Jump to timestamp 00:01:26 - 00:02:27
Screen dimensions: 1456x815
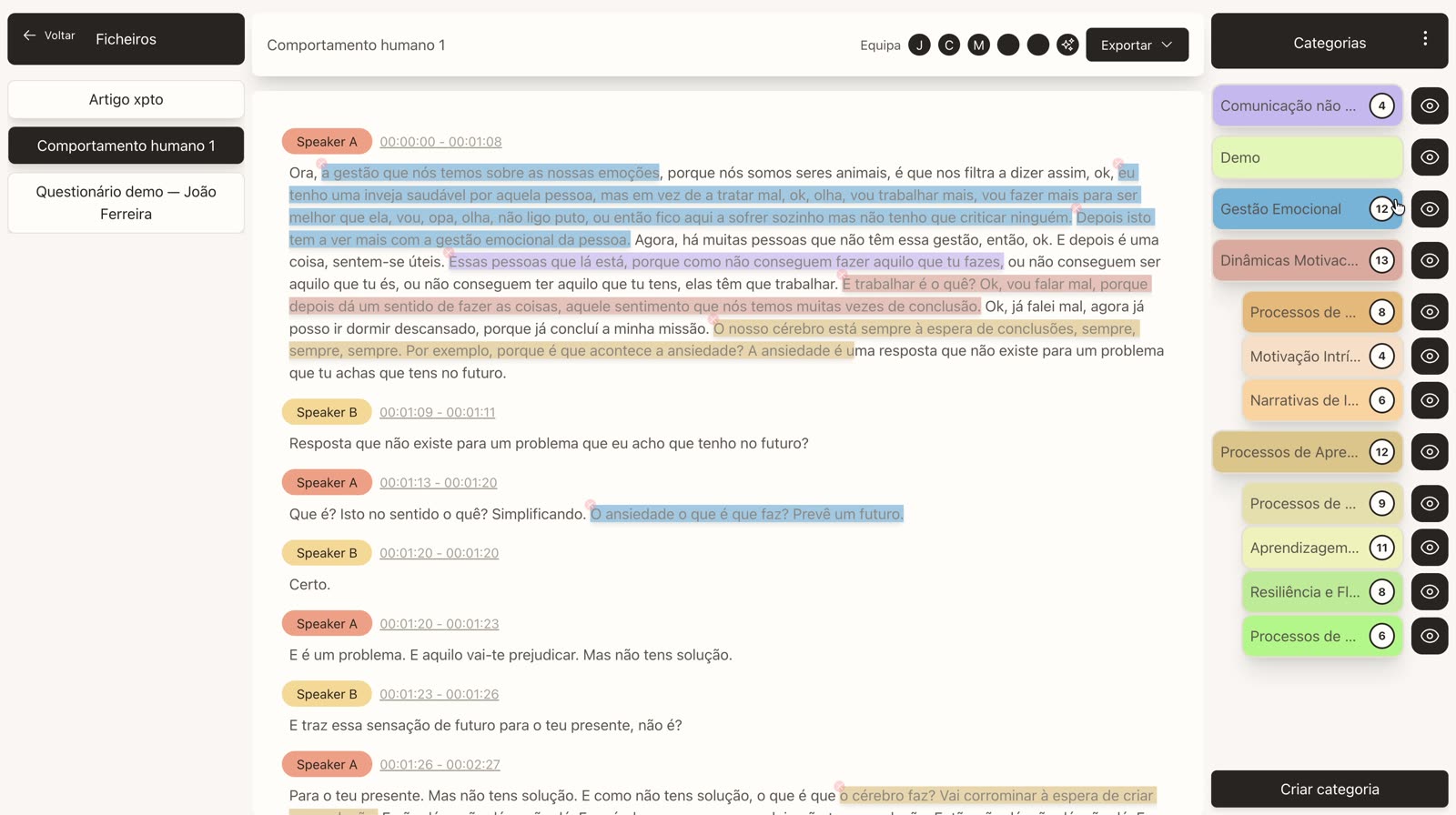click(x=440, y=765)
